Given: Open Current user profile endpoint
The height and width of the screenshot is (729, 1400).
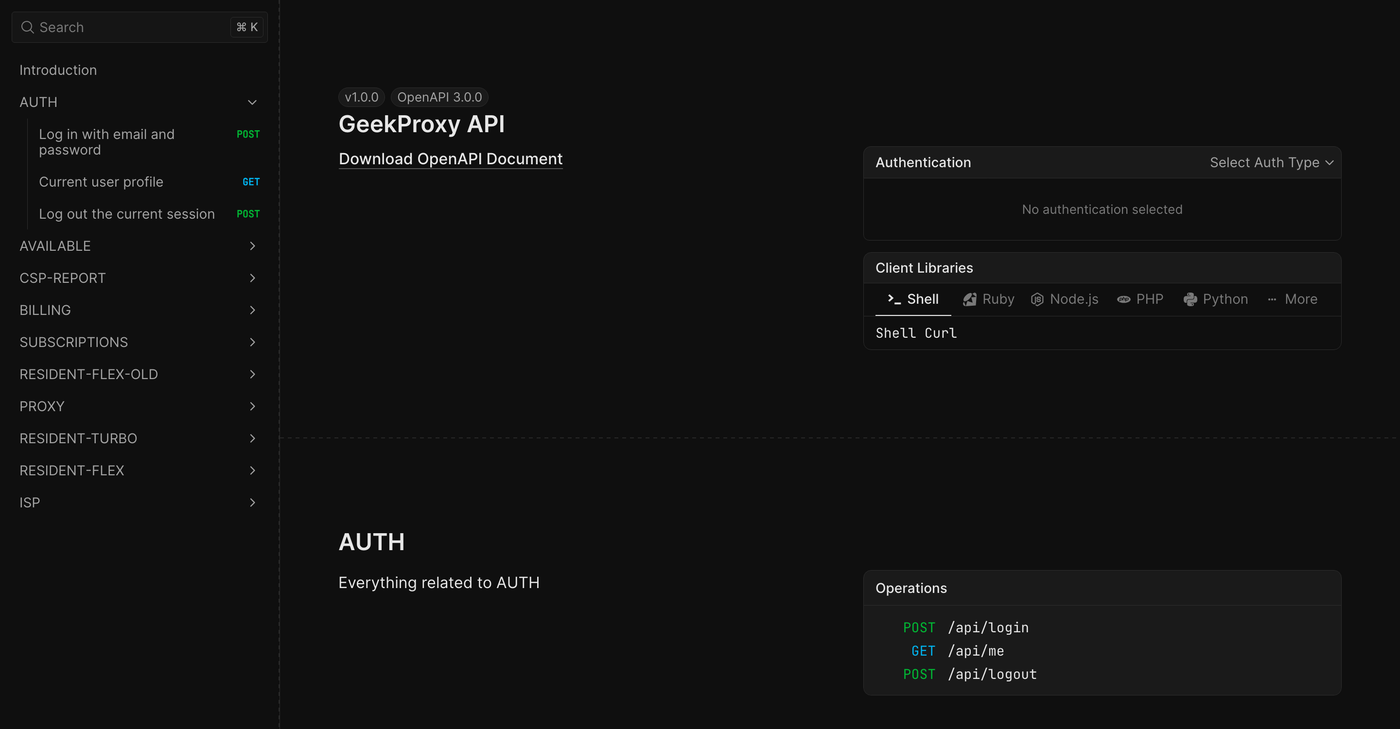Looking at the screenshot, I should point(148,182).
